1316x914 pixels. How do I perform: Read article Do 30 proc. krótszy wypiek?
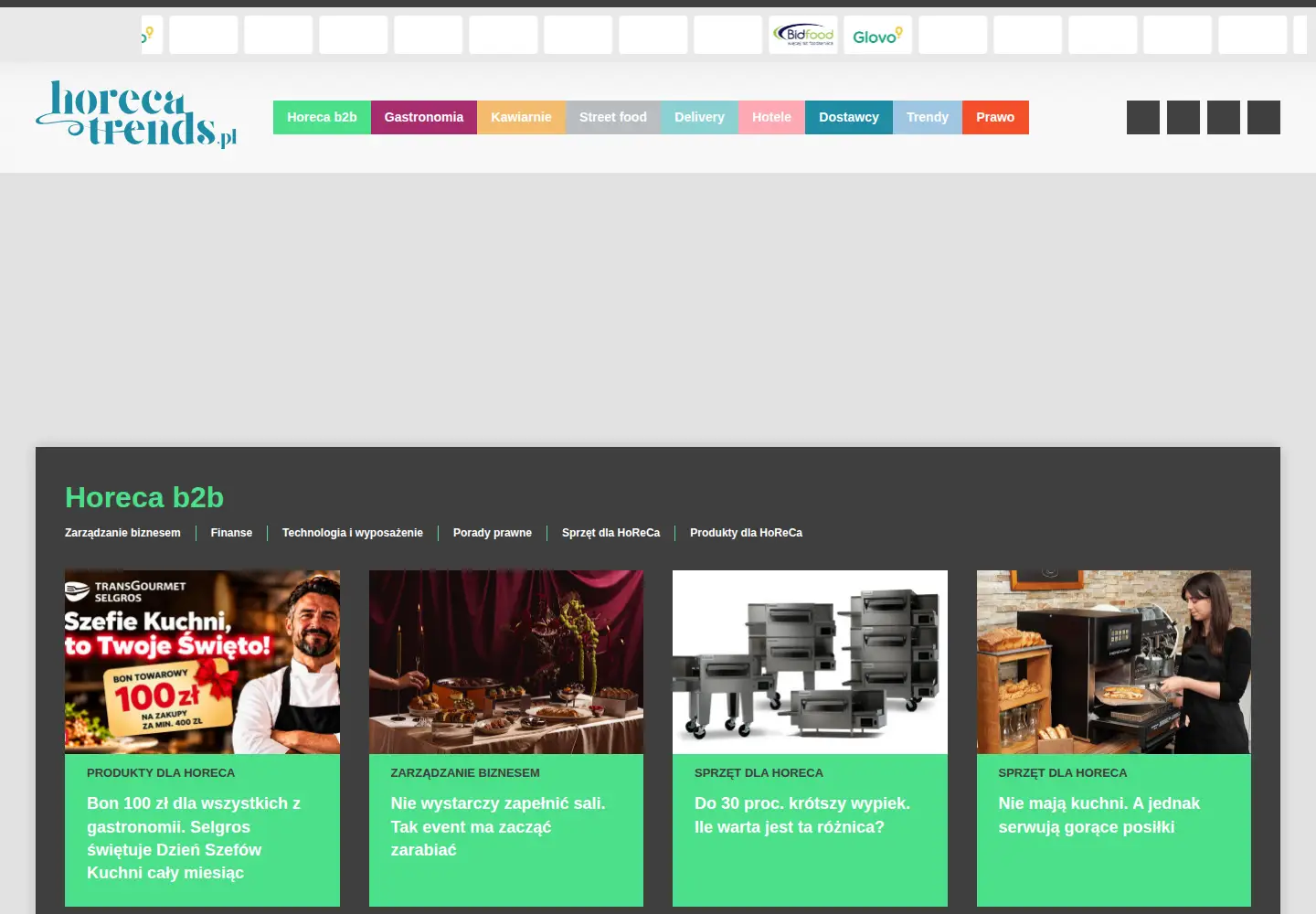(802, 815)
